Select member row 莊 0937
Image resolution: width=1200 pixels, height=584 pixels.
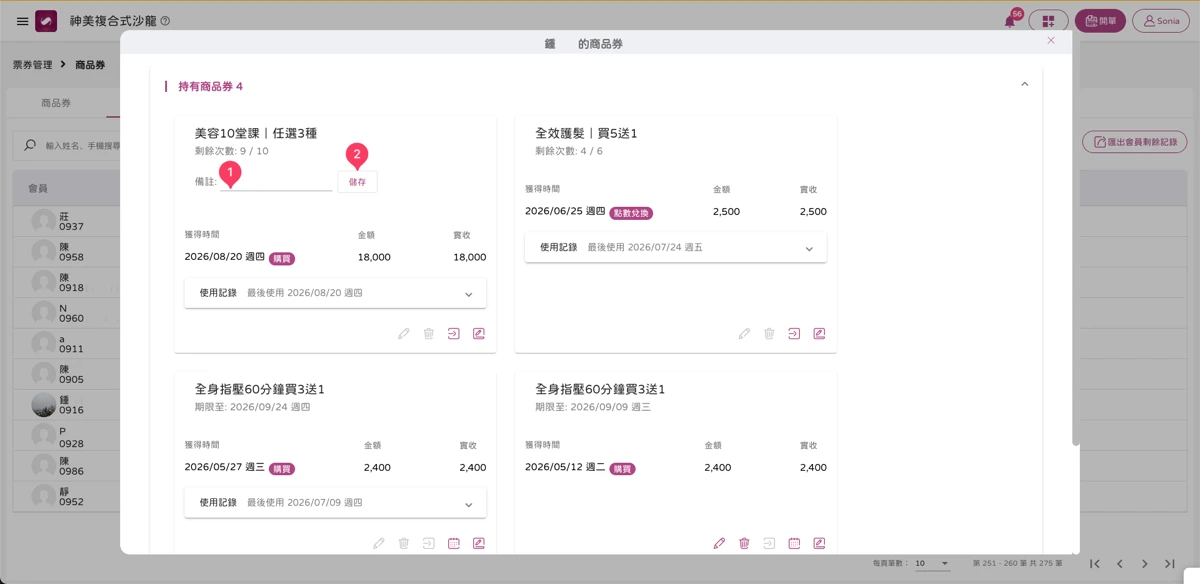[x=65, y=221]
